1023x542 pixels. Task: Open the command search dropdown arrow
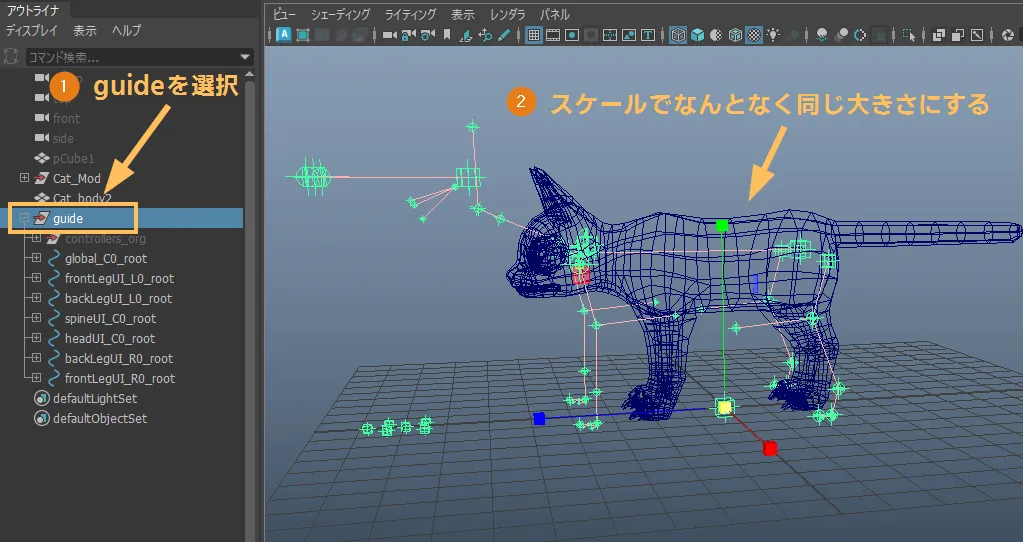tap(246, 57)
